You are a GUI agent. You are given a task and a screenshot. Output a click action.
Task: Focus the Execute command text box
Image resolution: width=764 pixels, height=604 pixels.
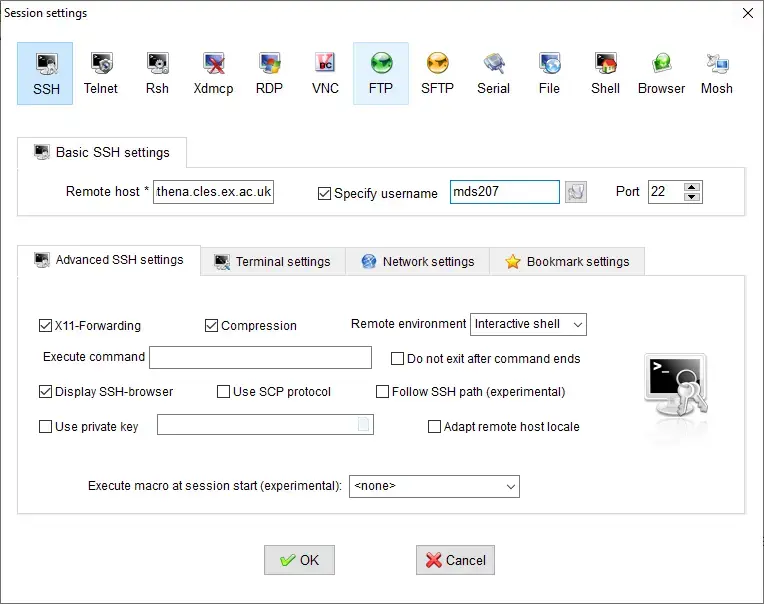260,358
